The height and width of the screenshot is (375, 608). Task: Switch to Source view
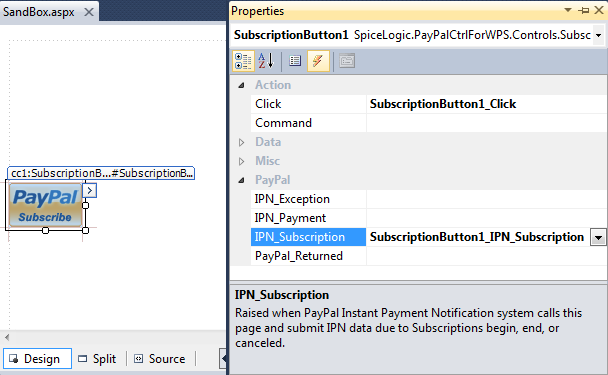click(160, 359)
